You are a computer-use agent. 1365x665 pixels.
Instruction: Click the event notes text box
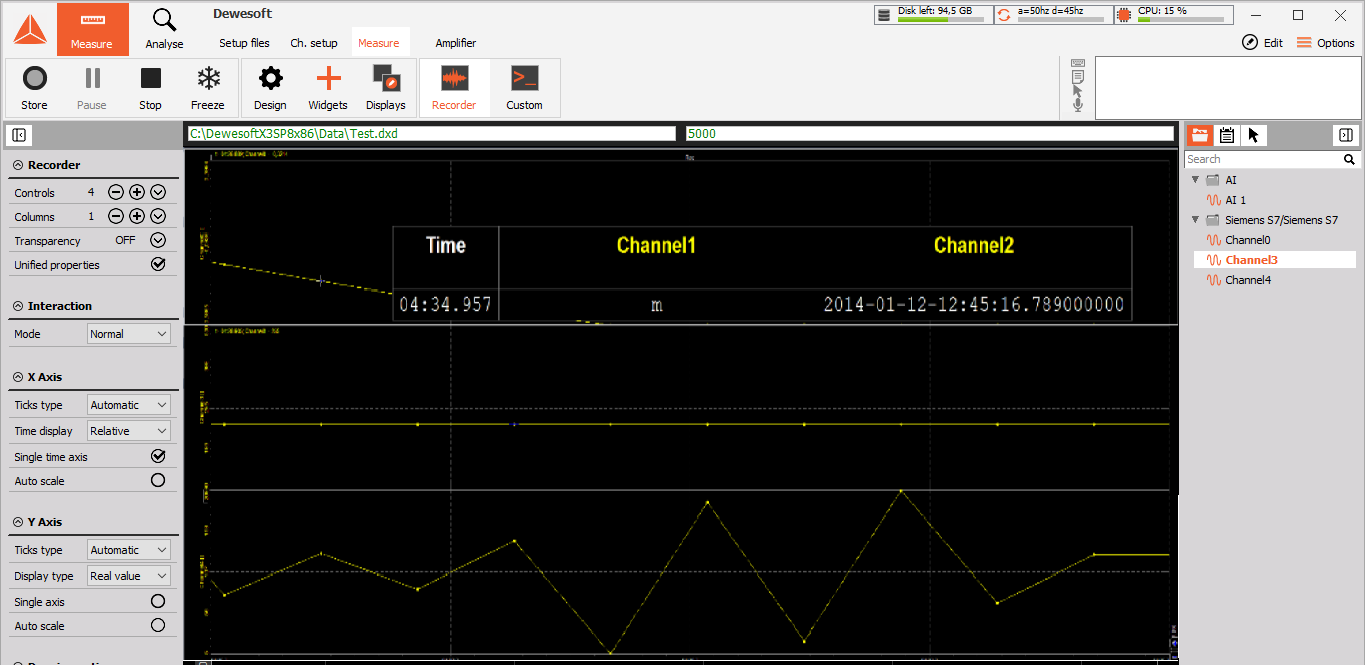point(1228,87)
